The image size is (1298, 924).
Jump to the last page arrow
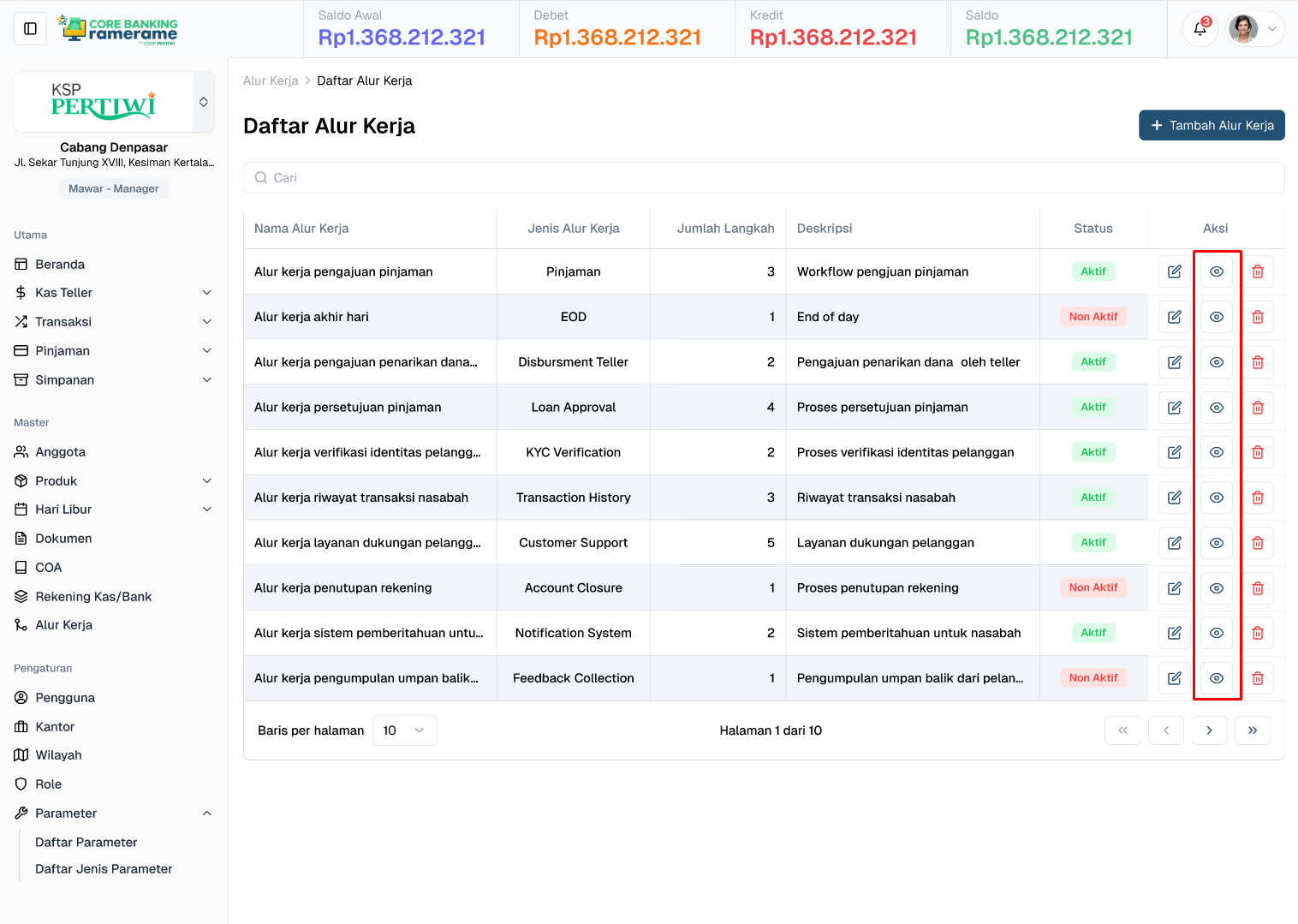pyautogui.click(x=1252, y=730)
